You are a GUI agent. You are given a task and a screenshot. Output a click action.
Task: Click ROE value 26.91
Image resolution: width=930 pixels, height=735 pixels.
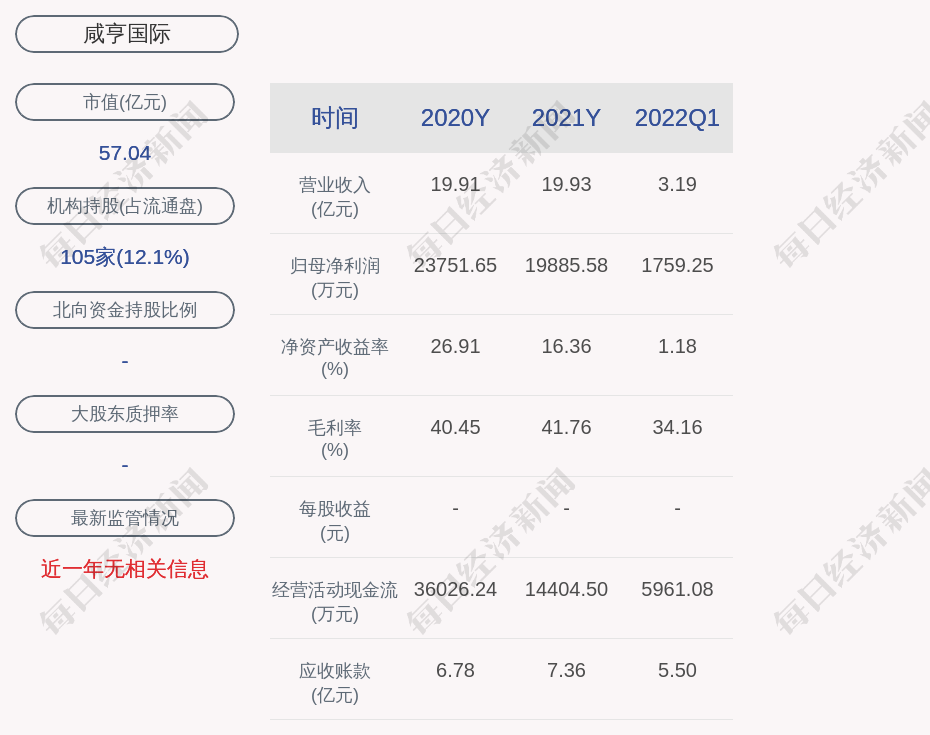(x=455, y=346)
